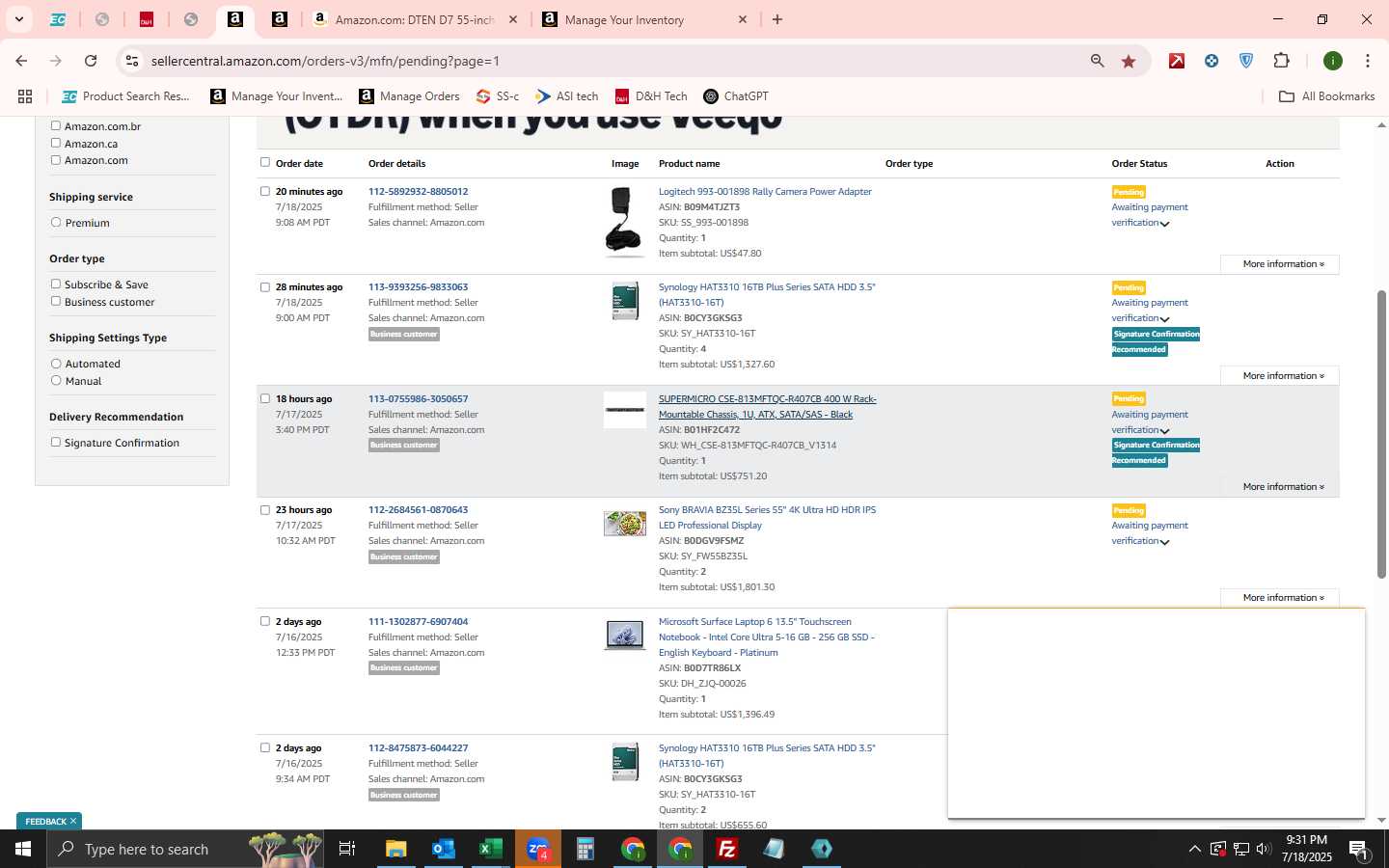1389x868 pixels.
Task: Open SUPERMICRO CSE-813MFTQC chassis product link
Action: pyautogui.click(x=767, y=406)
